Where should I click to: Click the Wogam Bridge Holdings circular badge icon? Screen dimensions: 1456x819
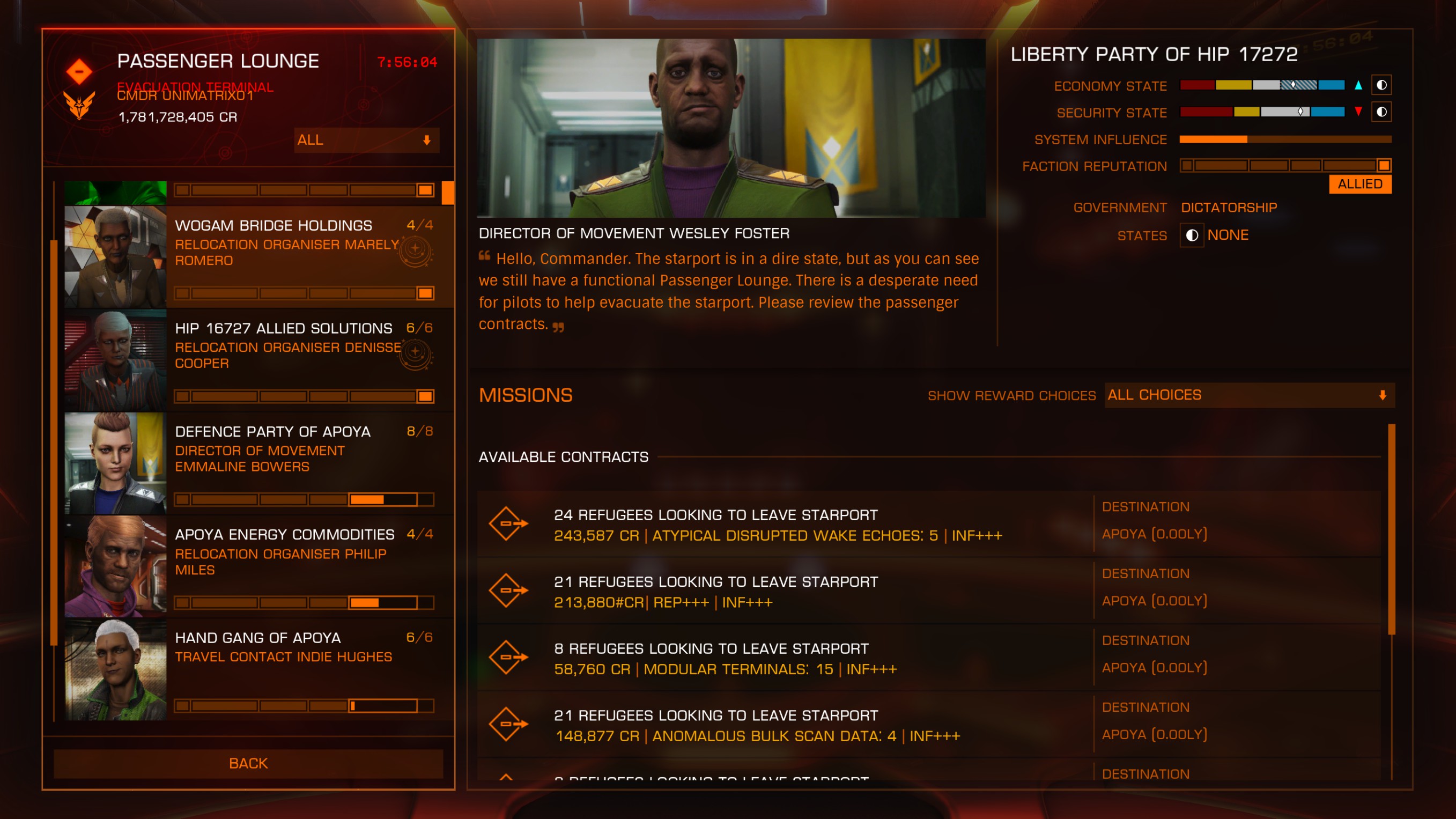pyautogui.click(x=416, y=250)
